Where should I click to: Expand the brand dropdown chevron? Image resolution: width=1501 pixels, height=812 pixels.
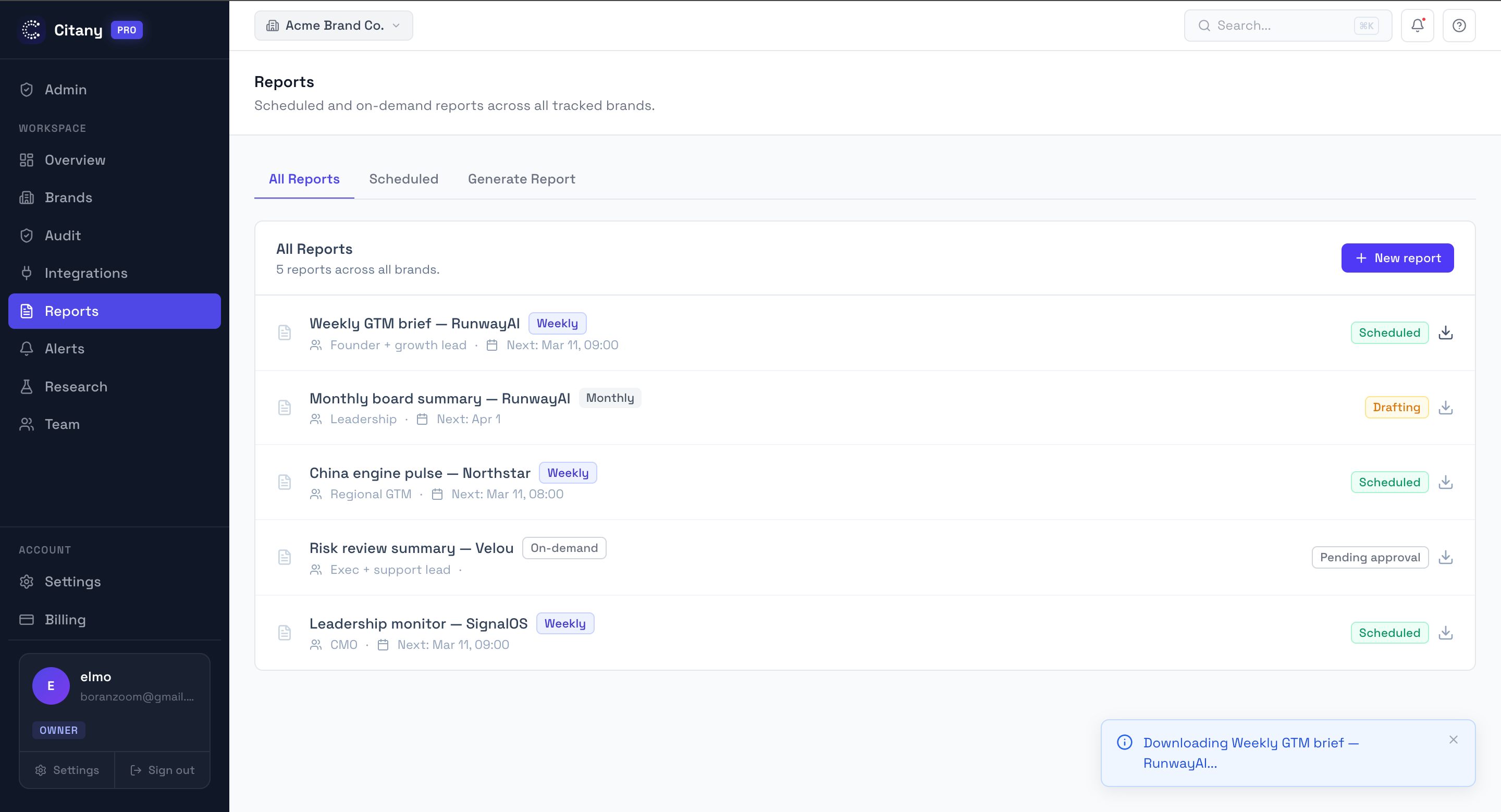(396, 25)
